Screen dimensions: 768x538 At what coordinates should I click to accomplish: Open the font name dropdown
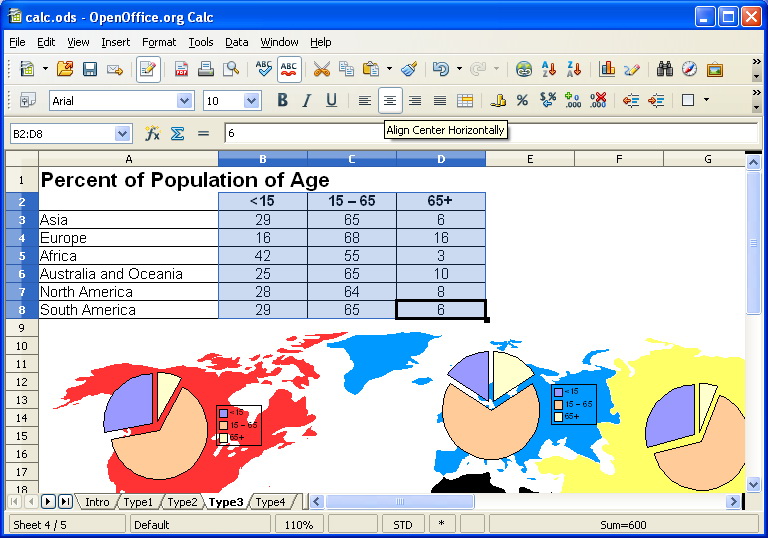(x=184, y=100)
